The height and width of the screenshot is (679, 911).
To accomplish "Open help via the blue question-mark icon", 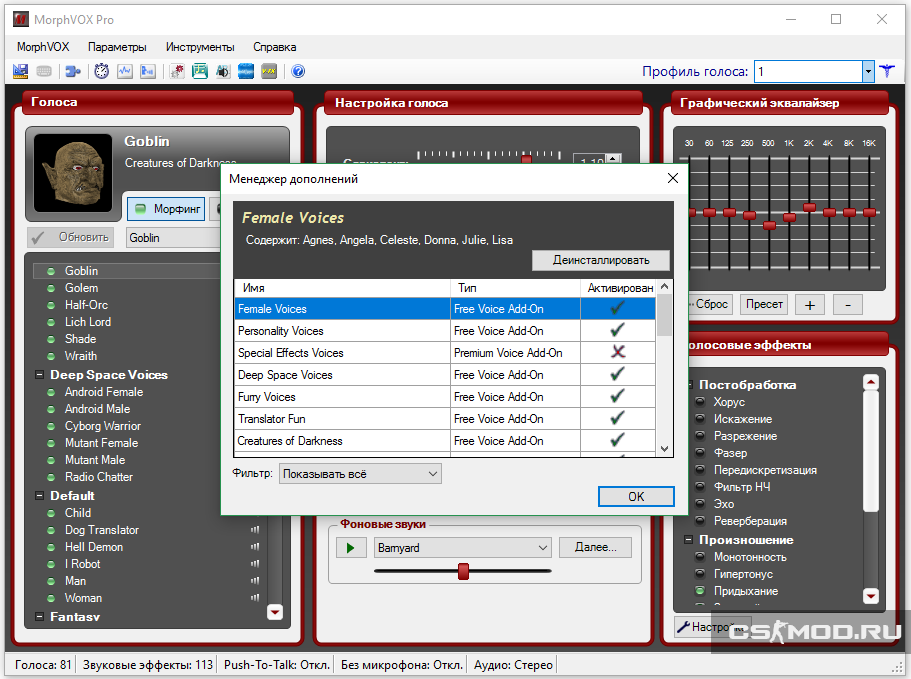I will (x=298, y=71).
